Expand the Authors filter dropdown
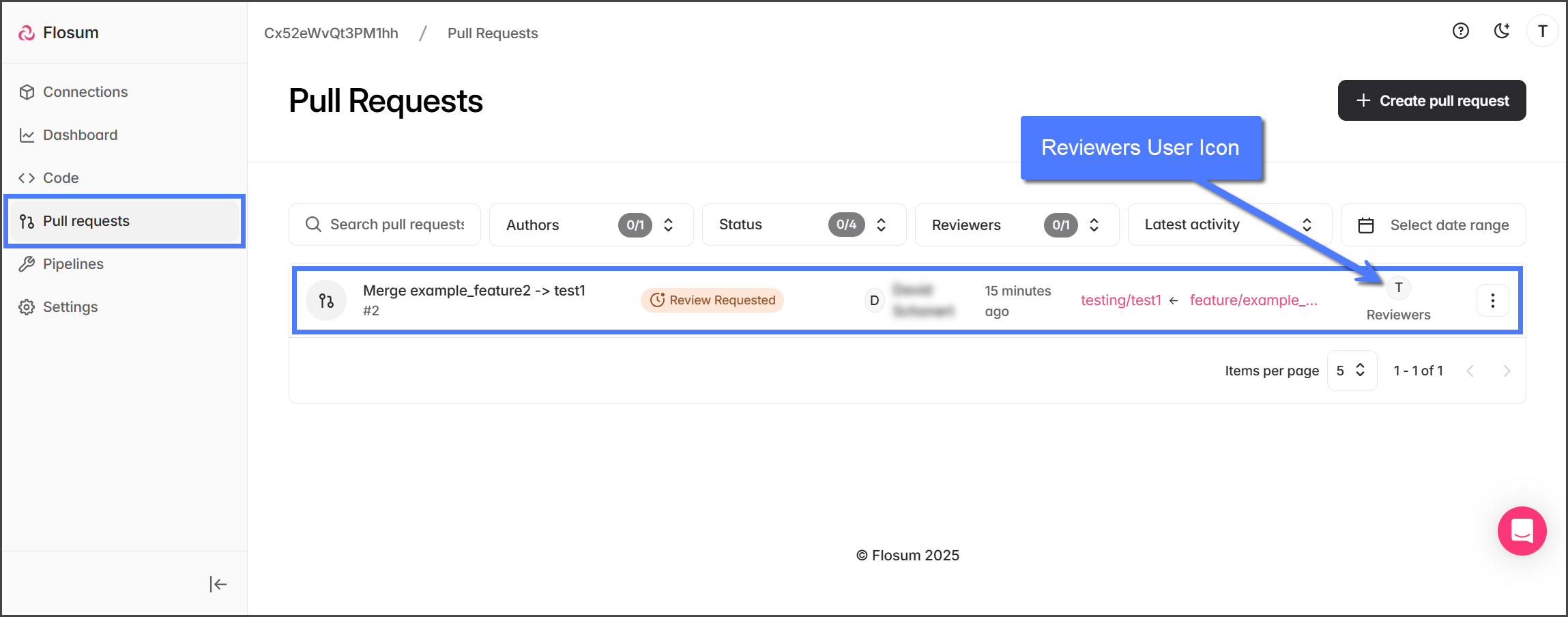 tap(591, 225)
